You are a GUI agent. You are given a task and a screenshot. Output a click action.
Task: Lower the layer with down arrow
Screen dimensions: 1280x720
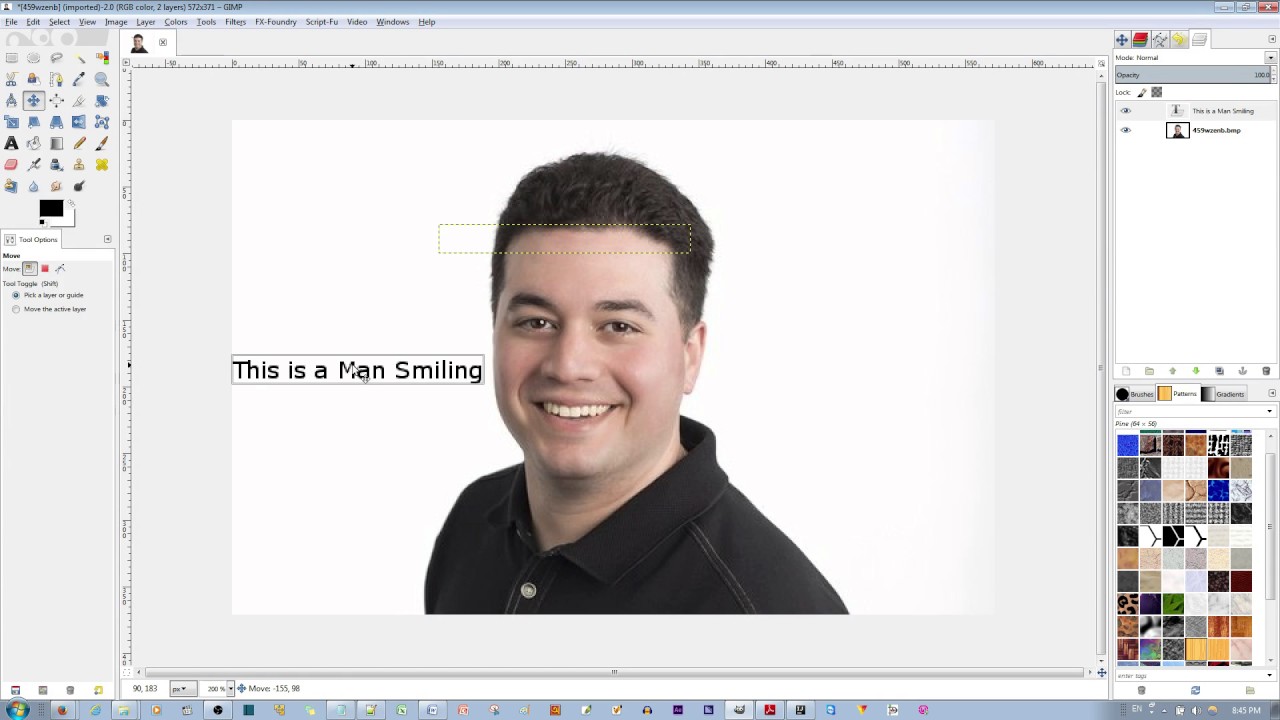coord(1196,371)
